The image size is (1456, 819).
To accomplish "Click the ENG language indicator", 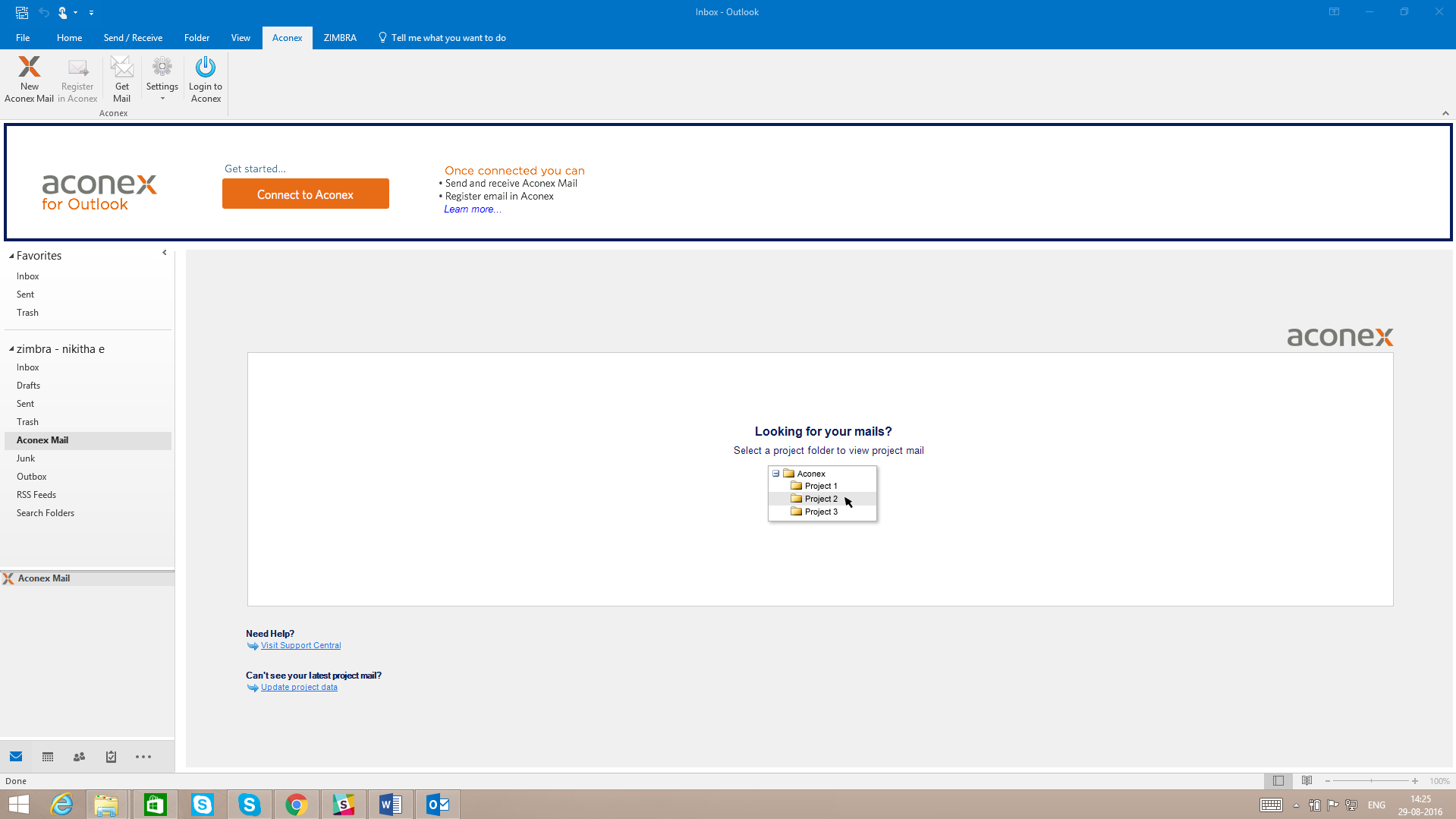I will [1376, 805].
